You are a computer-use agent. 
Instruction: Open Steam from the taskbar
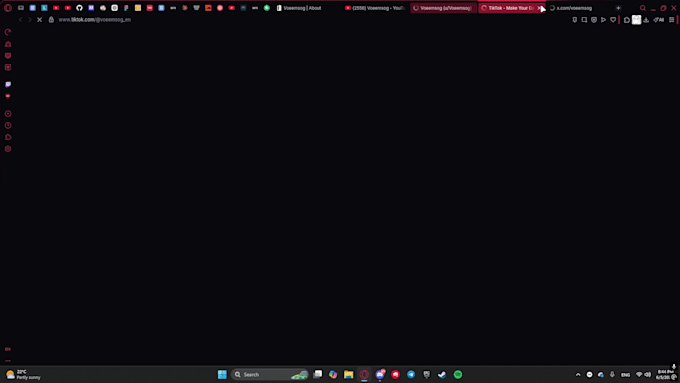(442, 374)
